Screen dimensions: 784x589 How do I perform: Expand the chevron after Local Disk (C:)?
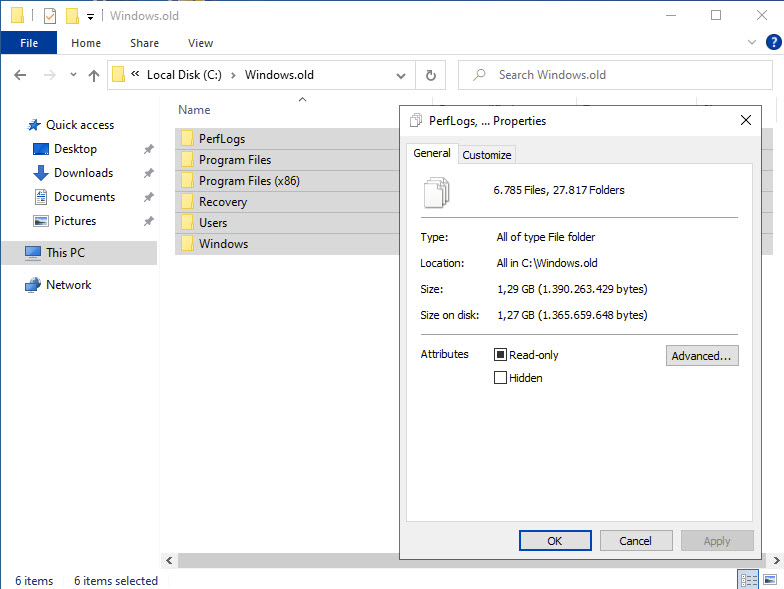233,76
